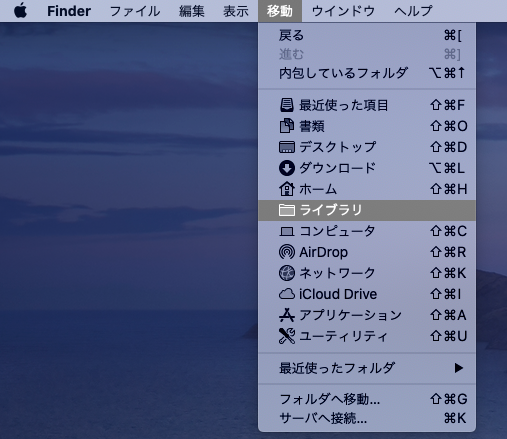Go to ホーム using the house icon
Viewport: 507px width, 439px height.
[287, 189]
